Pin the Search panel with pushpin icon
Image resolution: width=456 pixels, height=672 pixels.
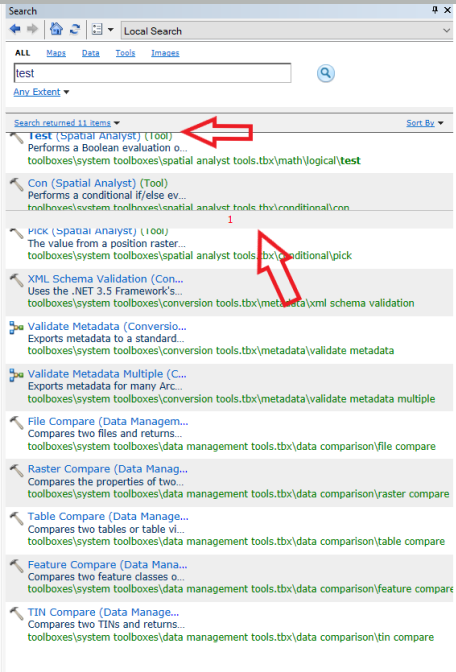point(435,9)
